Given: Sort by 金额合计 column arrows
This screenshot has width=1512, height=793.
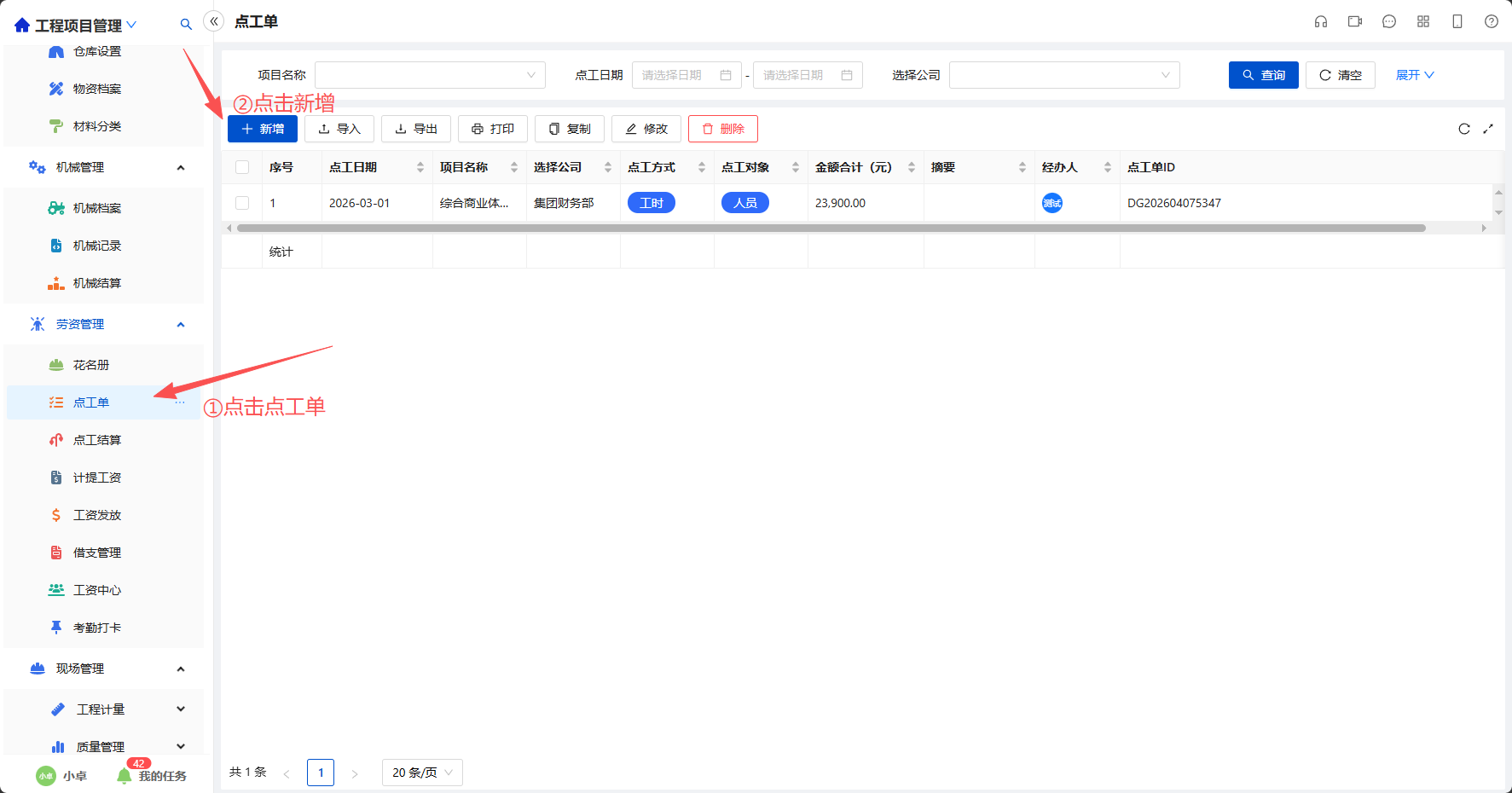Looking at the screenshot, I should 912,167.
